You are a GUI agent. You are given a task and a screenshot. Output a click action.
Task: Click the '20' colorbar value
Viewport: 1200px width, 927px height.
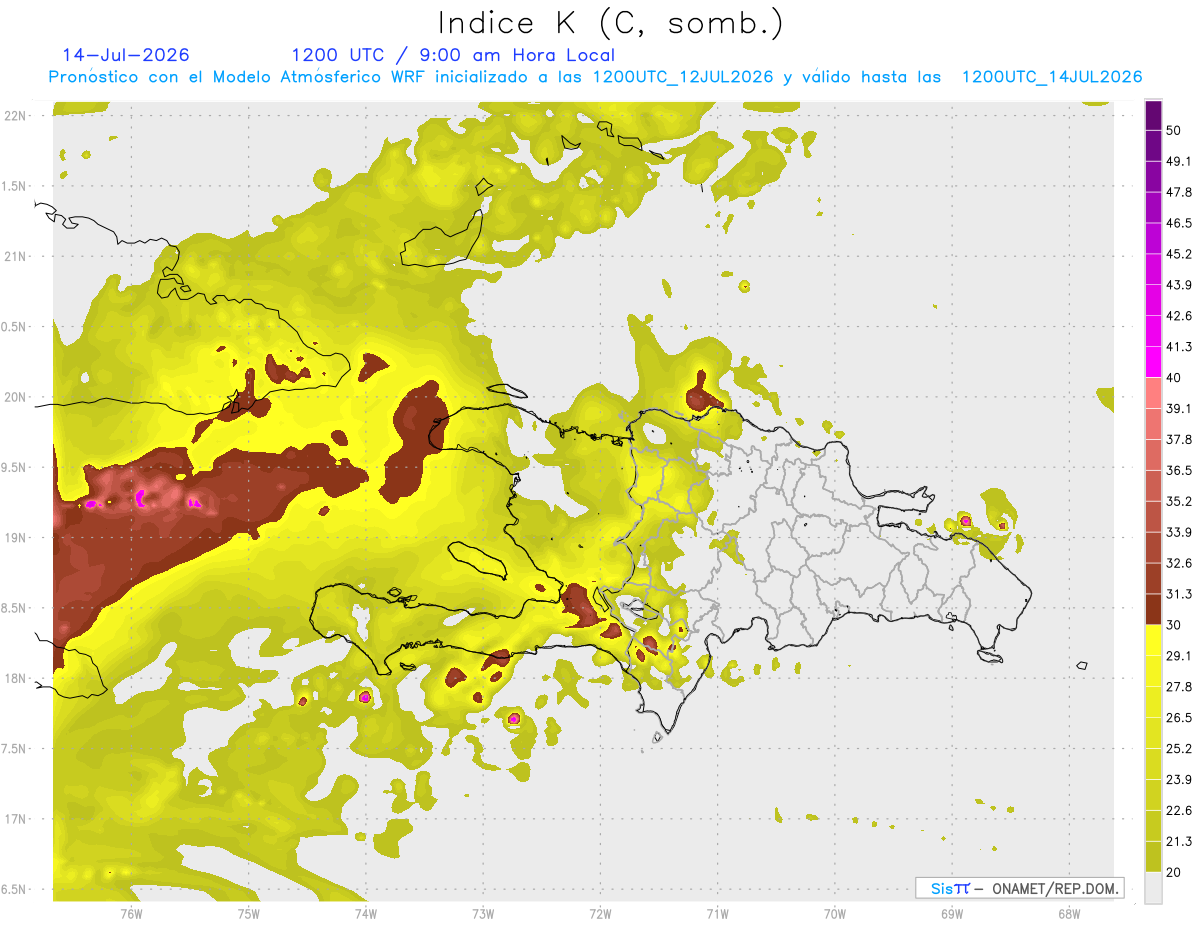click(x=1174, y=873)
